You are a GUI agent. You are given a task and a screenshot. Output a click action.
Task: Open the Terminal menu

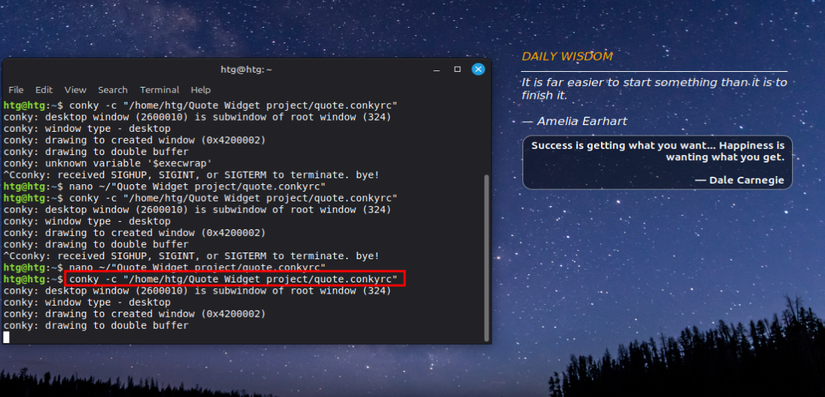click(x=159, y=90)
